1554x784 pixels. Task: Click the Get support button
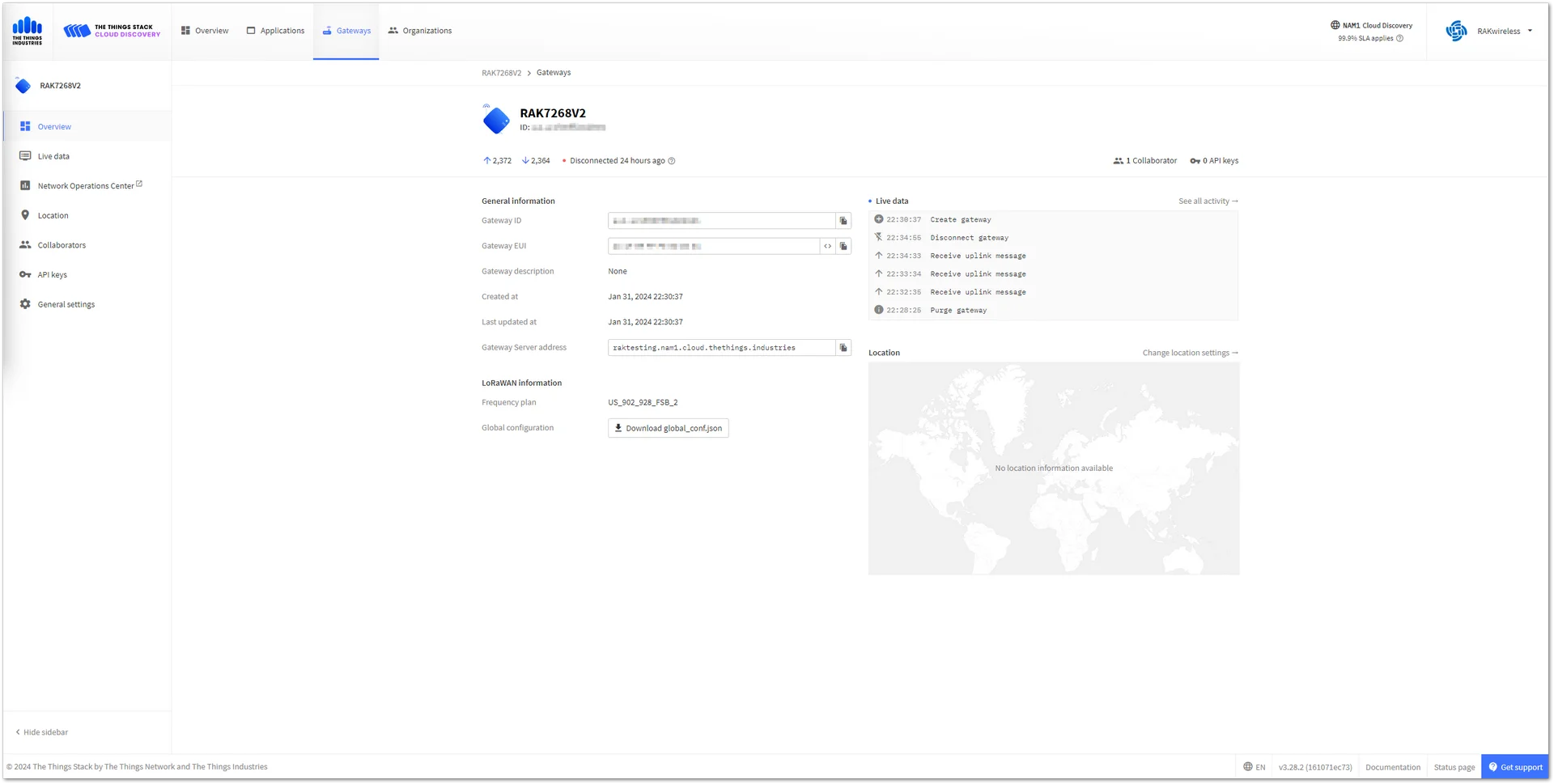point(1515,767)
